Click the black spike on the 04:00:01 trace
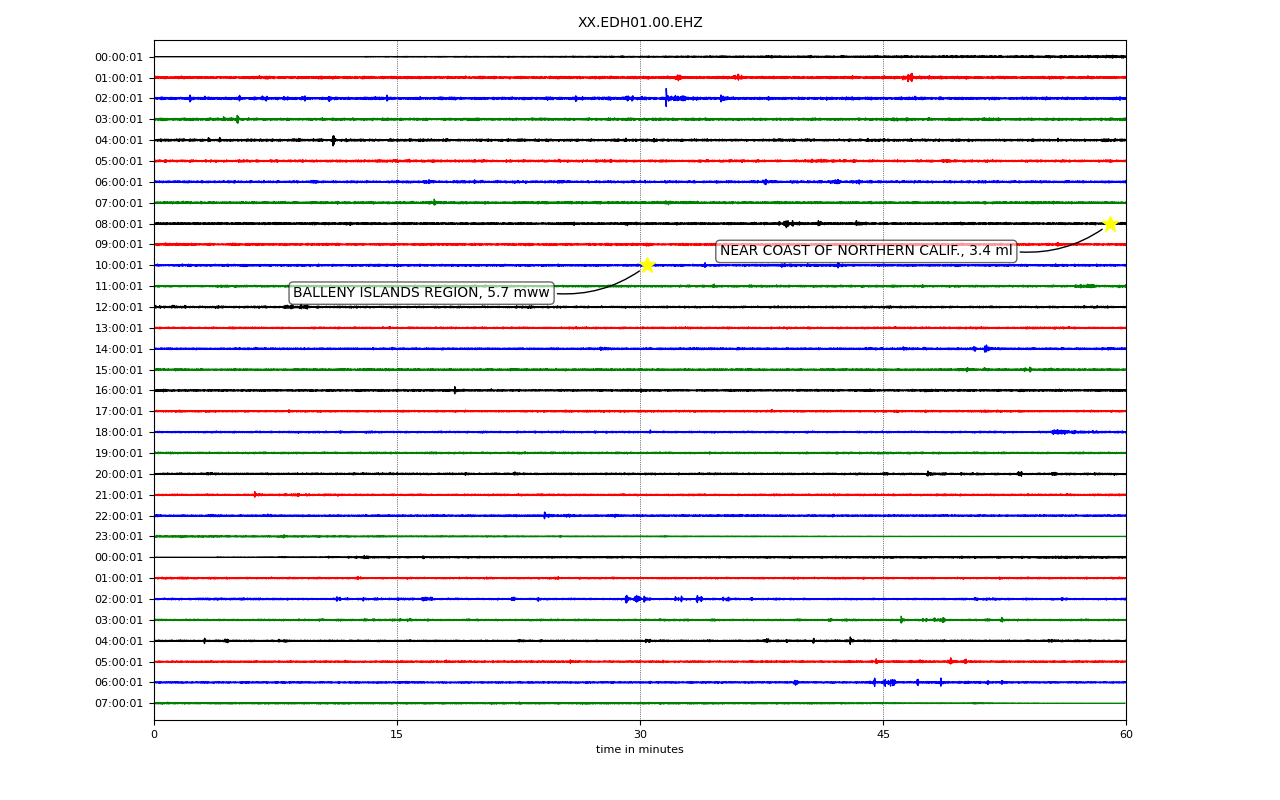The width and height of the screenshot is (1280, 800). [x=333, y=140]
